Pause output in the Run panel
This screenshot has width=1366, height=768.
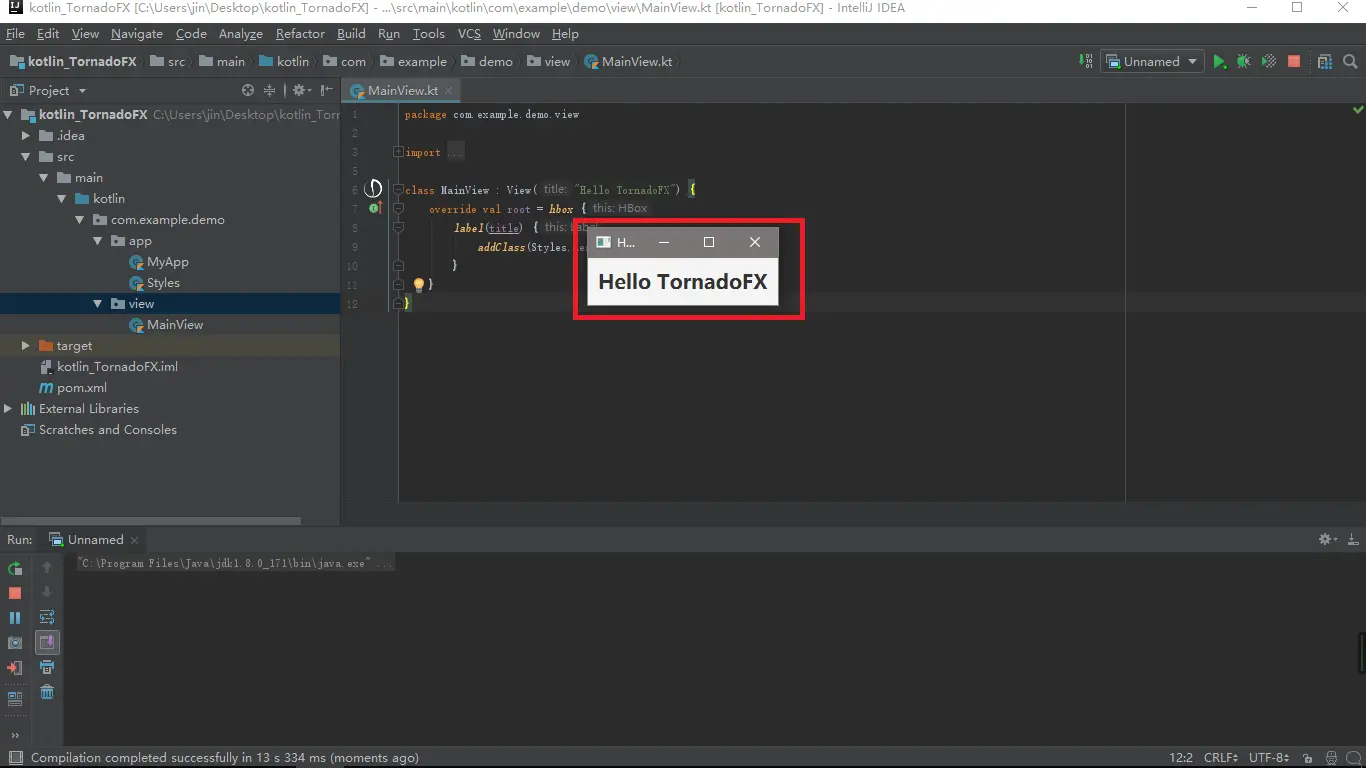pos(15,618)
